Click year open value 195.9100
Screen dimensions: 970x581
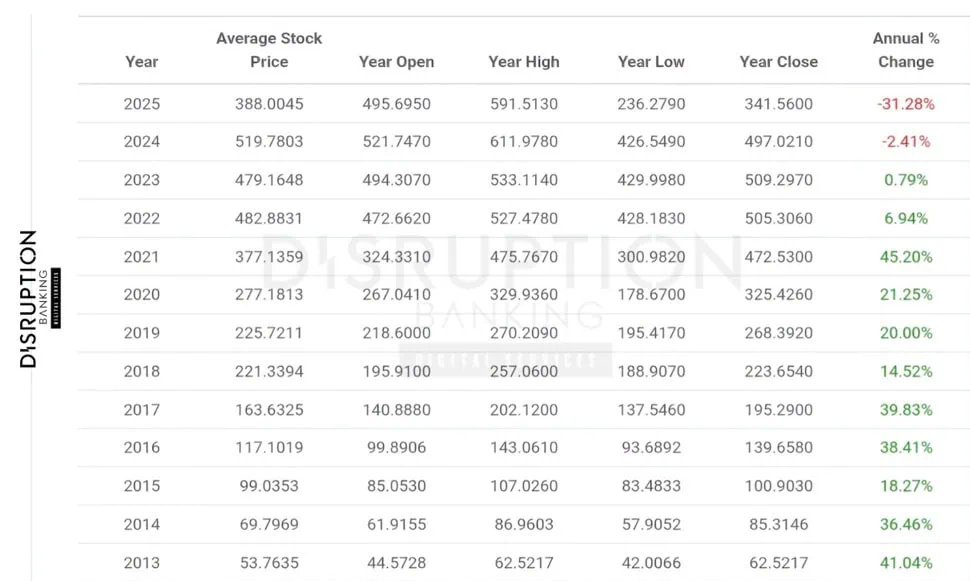(396, 371)
